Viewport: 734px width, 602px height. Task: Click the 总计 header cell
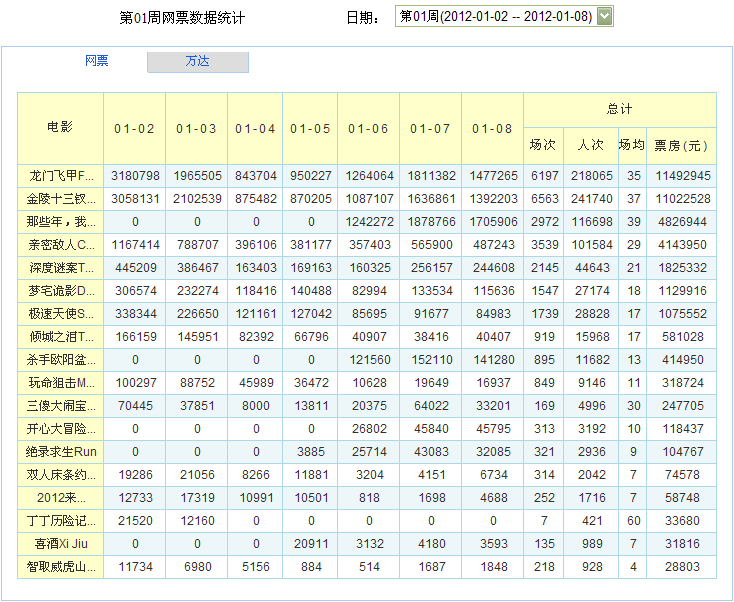pos(620,110)
